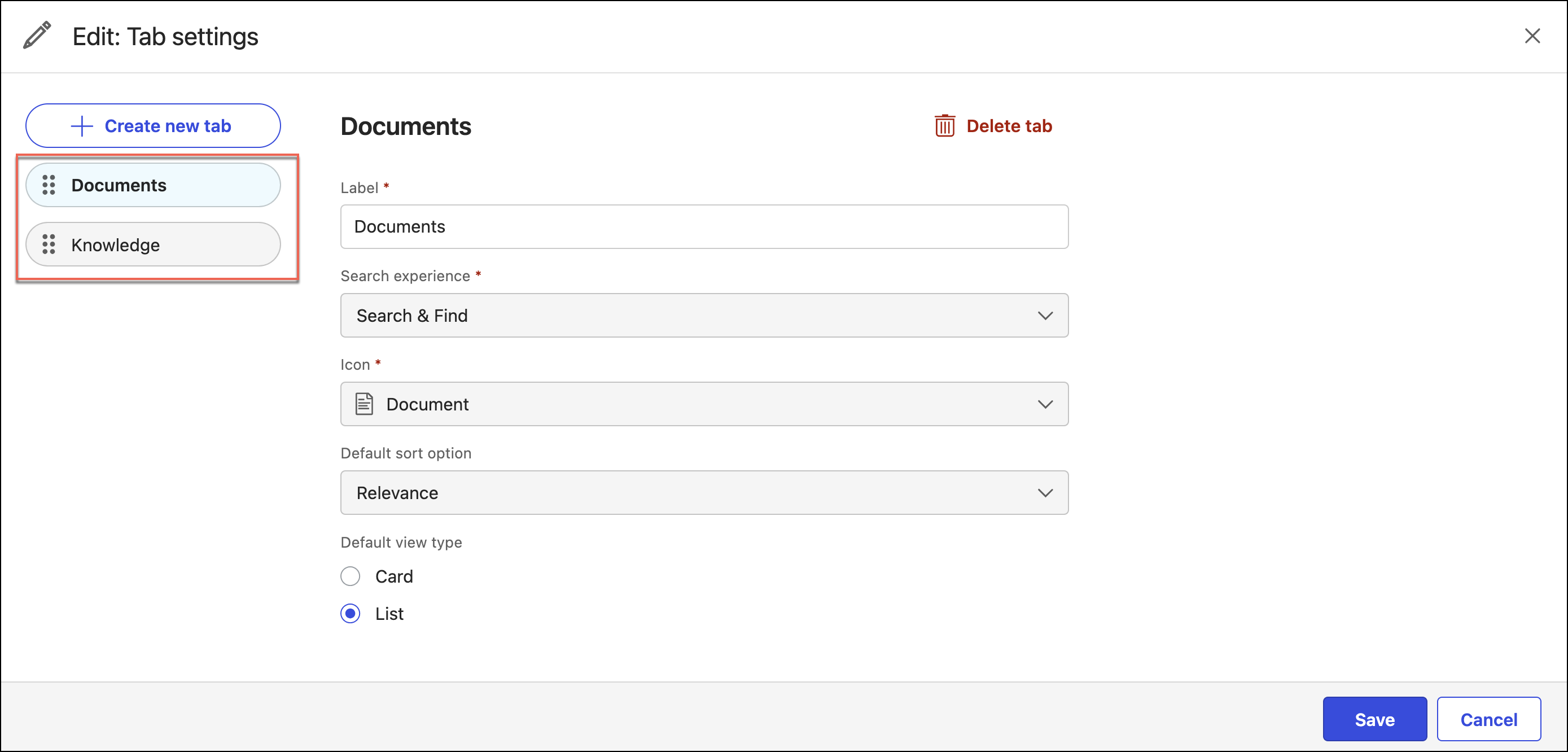The width and height of the screenshot is (1568, 752).
Task: Expand the Icon dropdown chevron
Action: click(x=1045, y=404)
